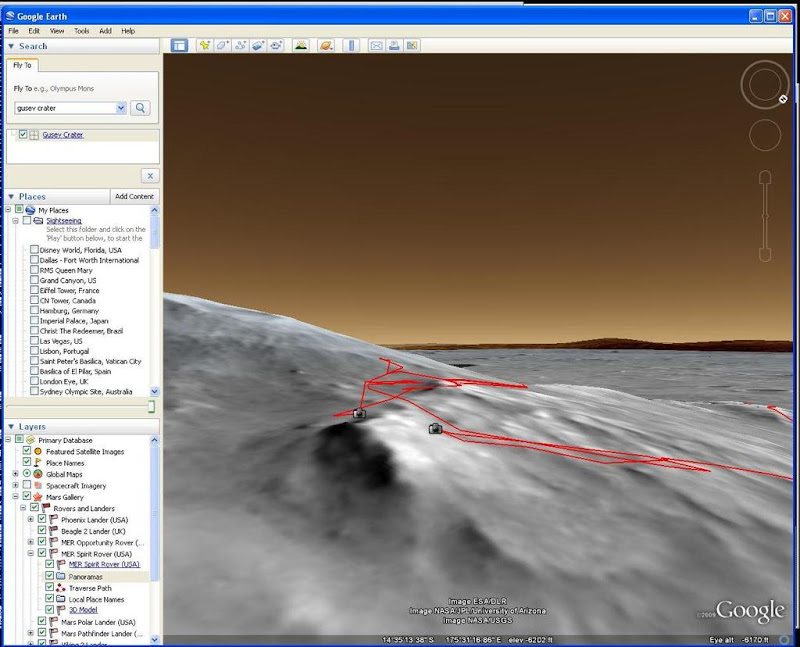The width and height of the screenshot is (800, 647).
Task: Uncheck the Traverse Path layer
Action: coord(49,588)
